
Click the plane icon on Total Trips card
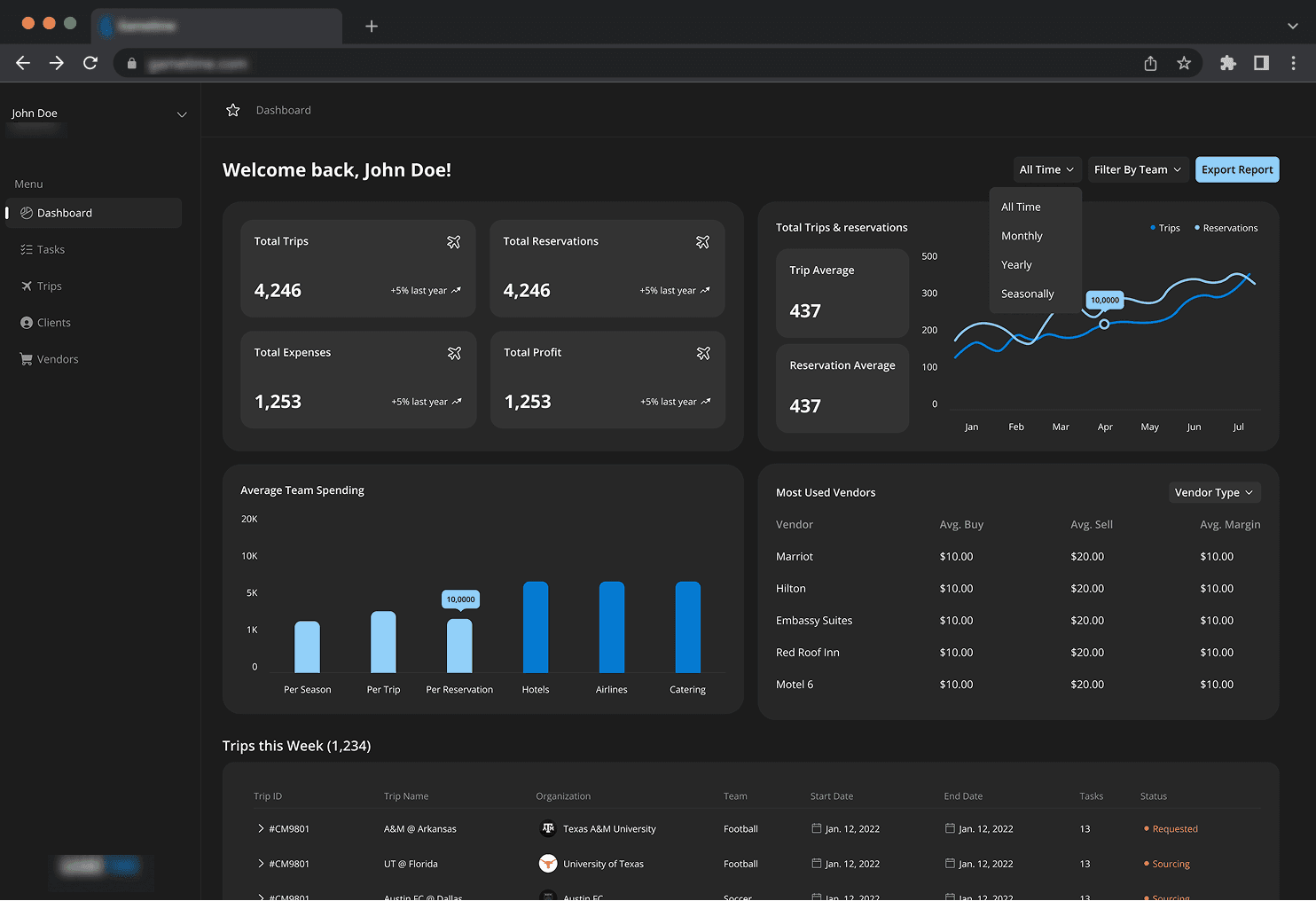click(454, 241)
